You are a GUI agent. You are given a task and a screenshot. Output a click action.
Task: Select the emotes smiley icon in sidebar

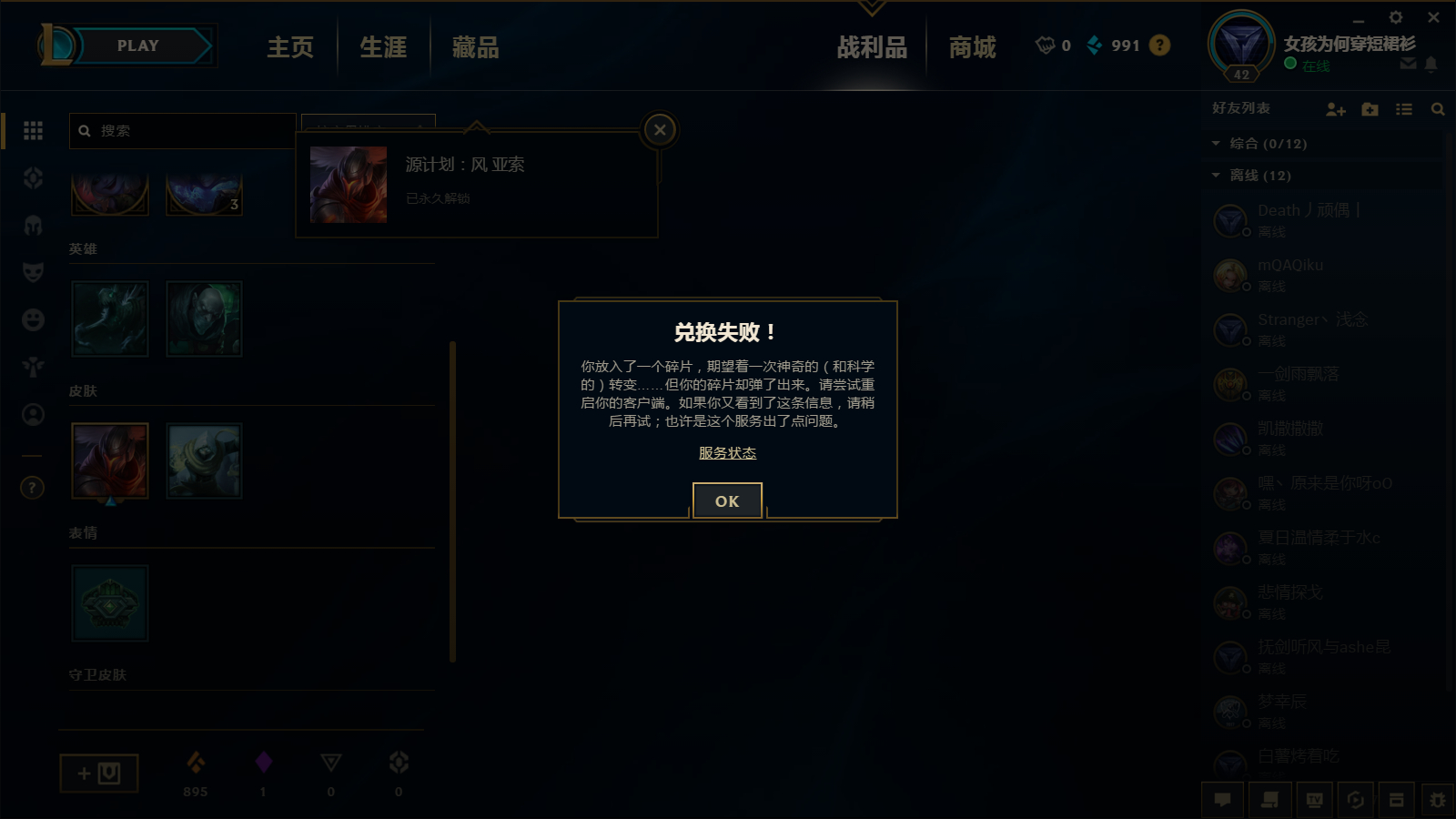[33, 319]
